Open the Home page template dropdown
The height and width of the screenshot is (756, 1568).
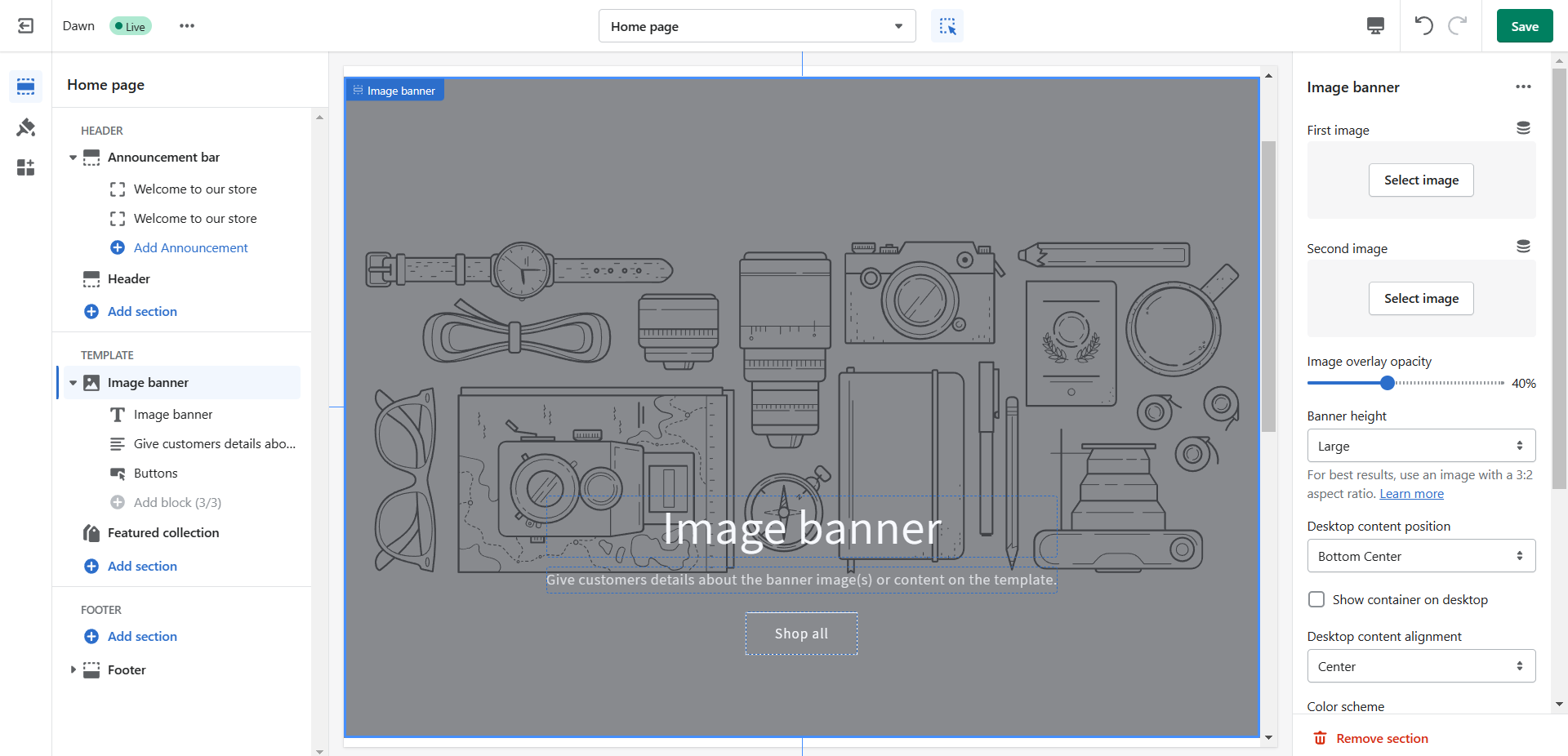(x=757, y=26)
